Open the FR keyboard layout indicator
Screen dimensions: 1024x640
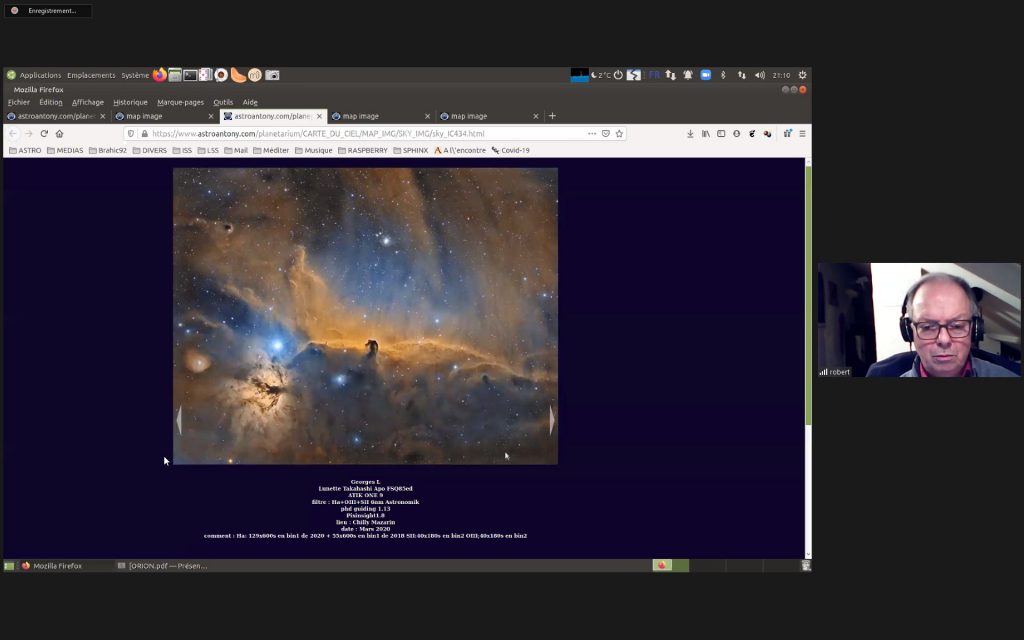click(654, 75)
